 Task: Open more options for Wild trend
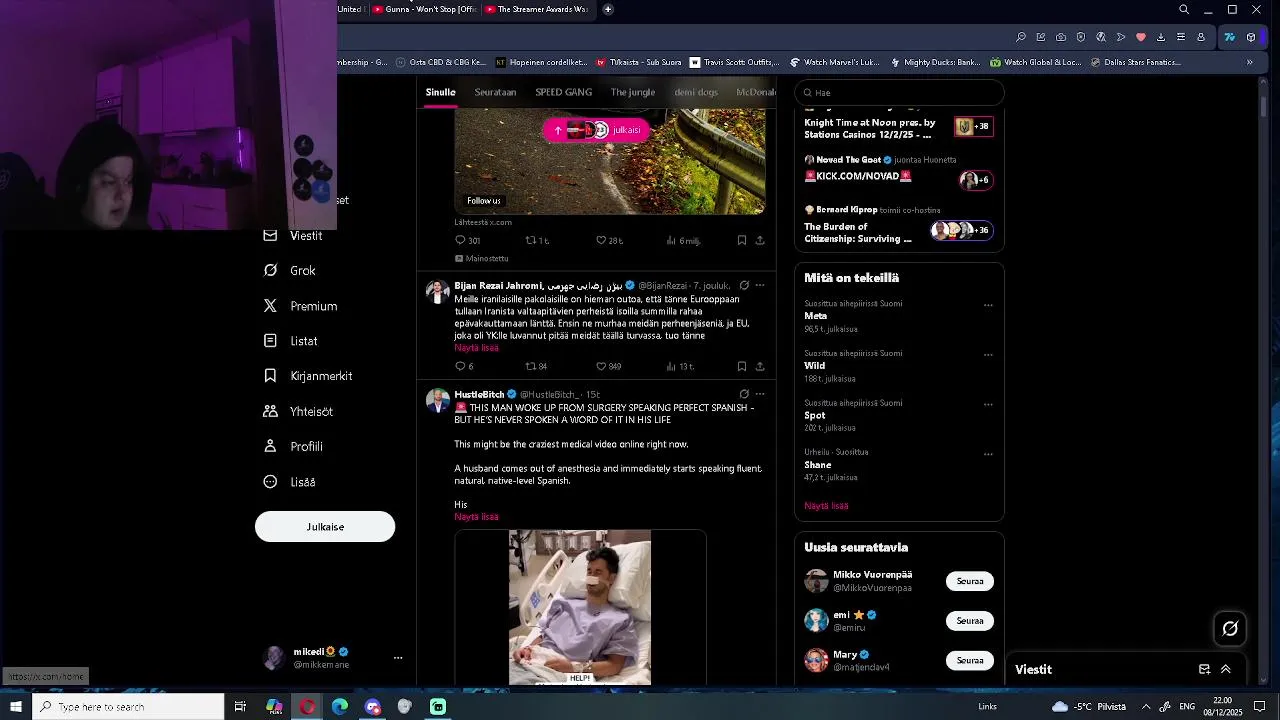coord(988,355)
